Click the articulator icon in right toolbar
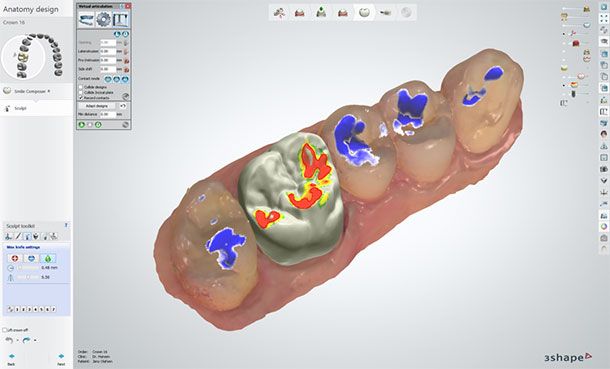The image size is (610, 369). [x=604, y=112]
